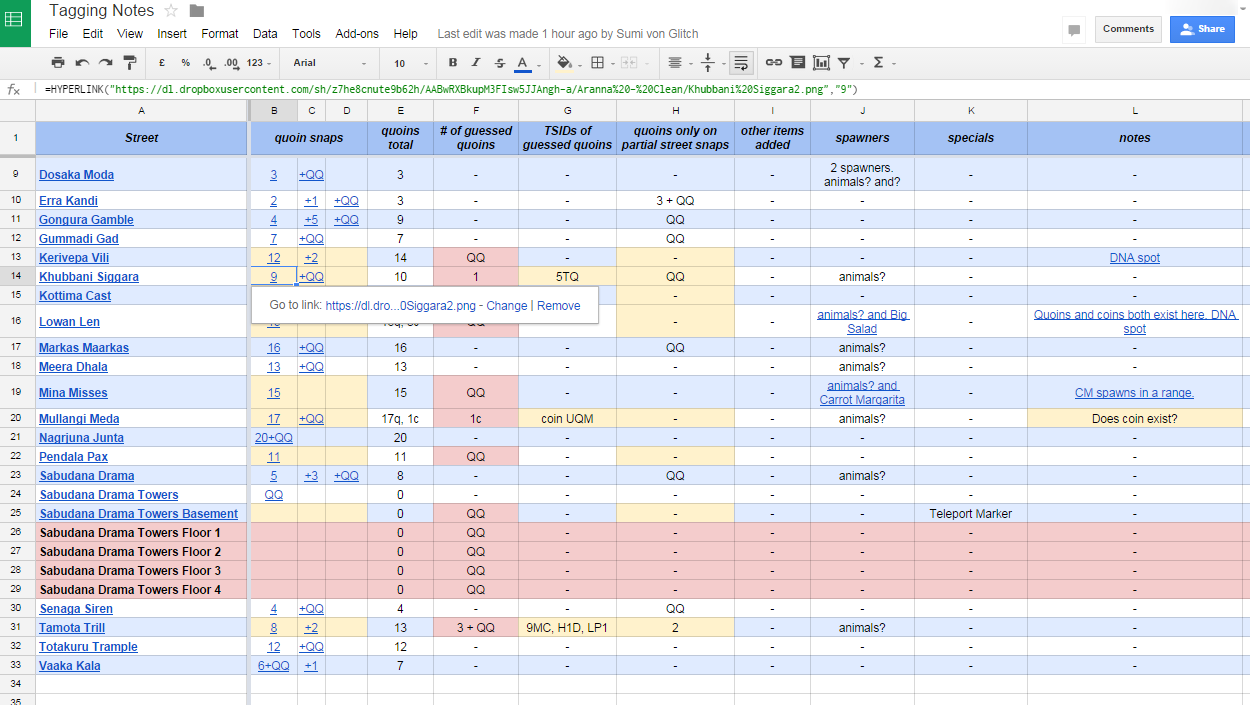Select the '2 spawners. animals? and?' cell

point(861,174)
